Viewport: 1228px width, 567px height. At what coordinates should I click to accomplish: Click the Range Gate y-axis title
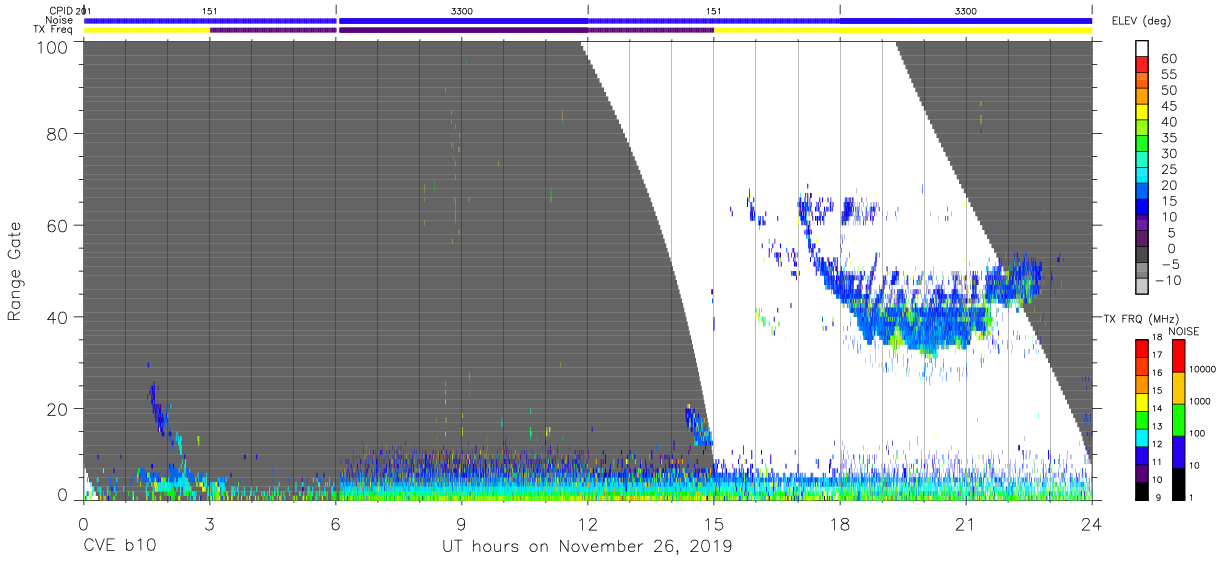click(15, 271)
